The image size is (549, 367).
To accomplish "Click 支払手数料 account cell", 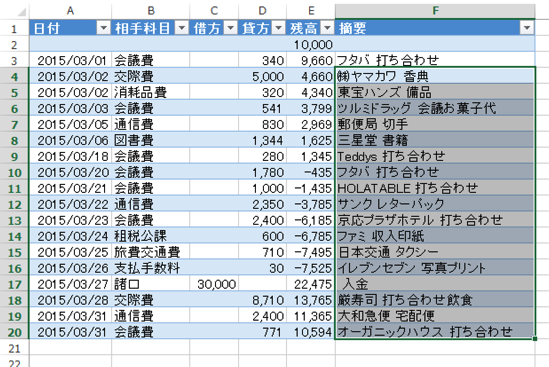I will pyautogui.click(x=151, y=268).
